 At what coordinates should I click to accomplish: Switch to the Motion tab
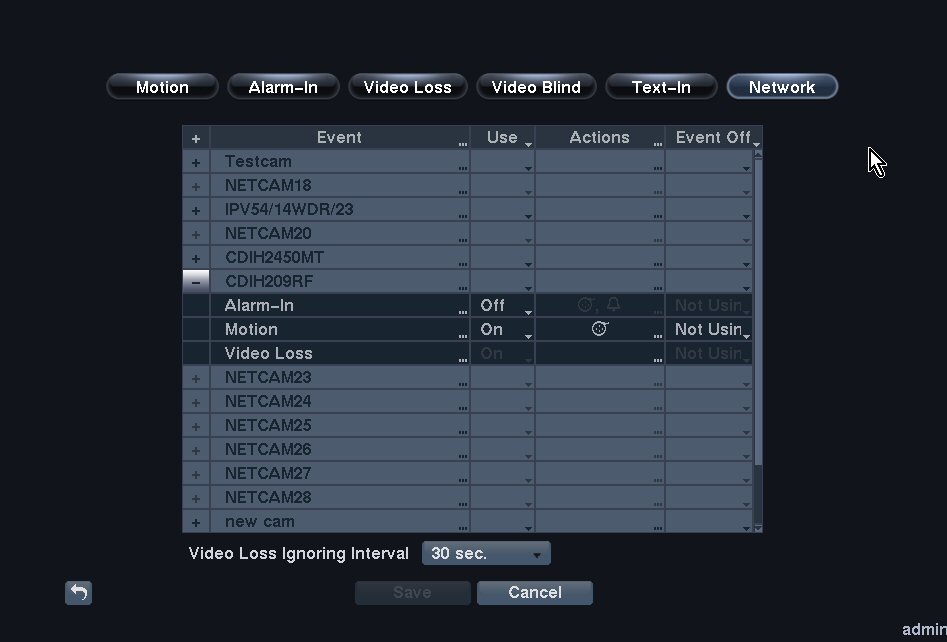(162, 87)
